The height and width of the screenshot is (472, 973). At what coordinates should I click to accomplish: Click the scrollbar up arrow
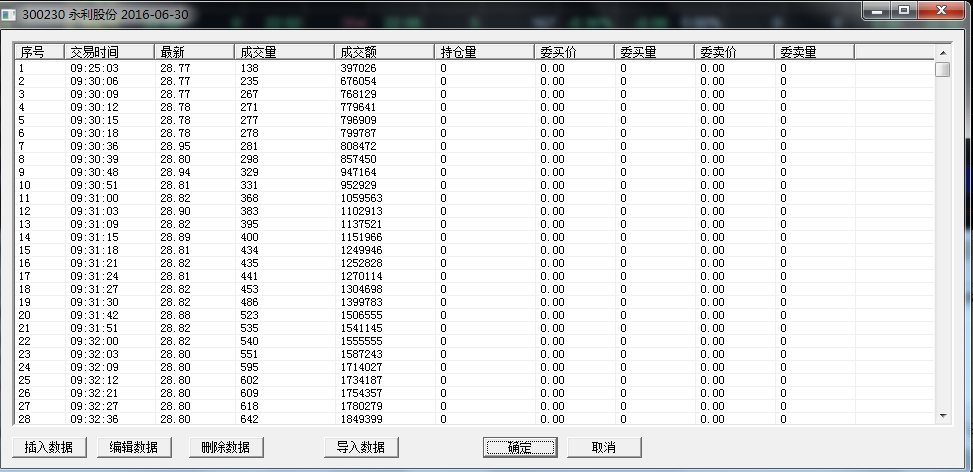[x=943, y=53]
